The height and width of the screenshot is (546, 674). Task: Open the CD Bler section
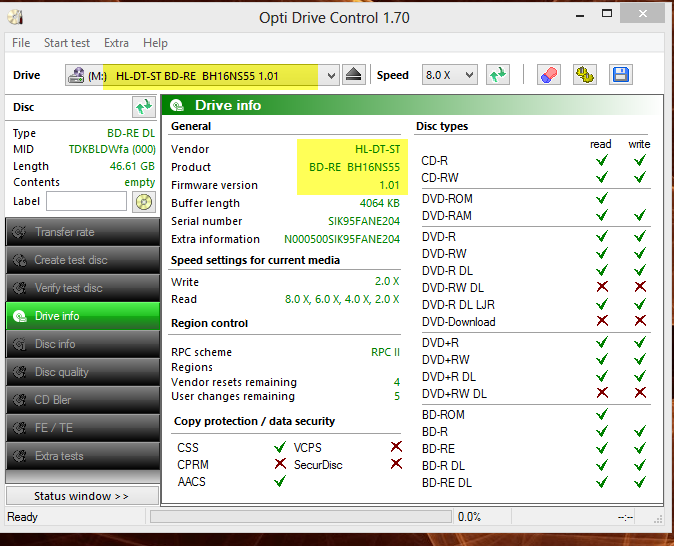coord(83,399)
